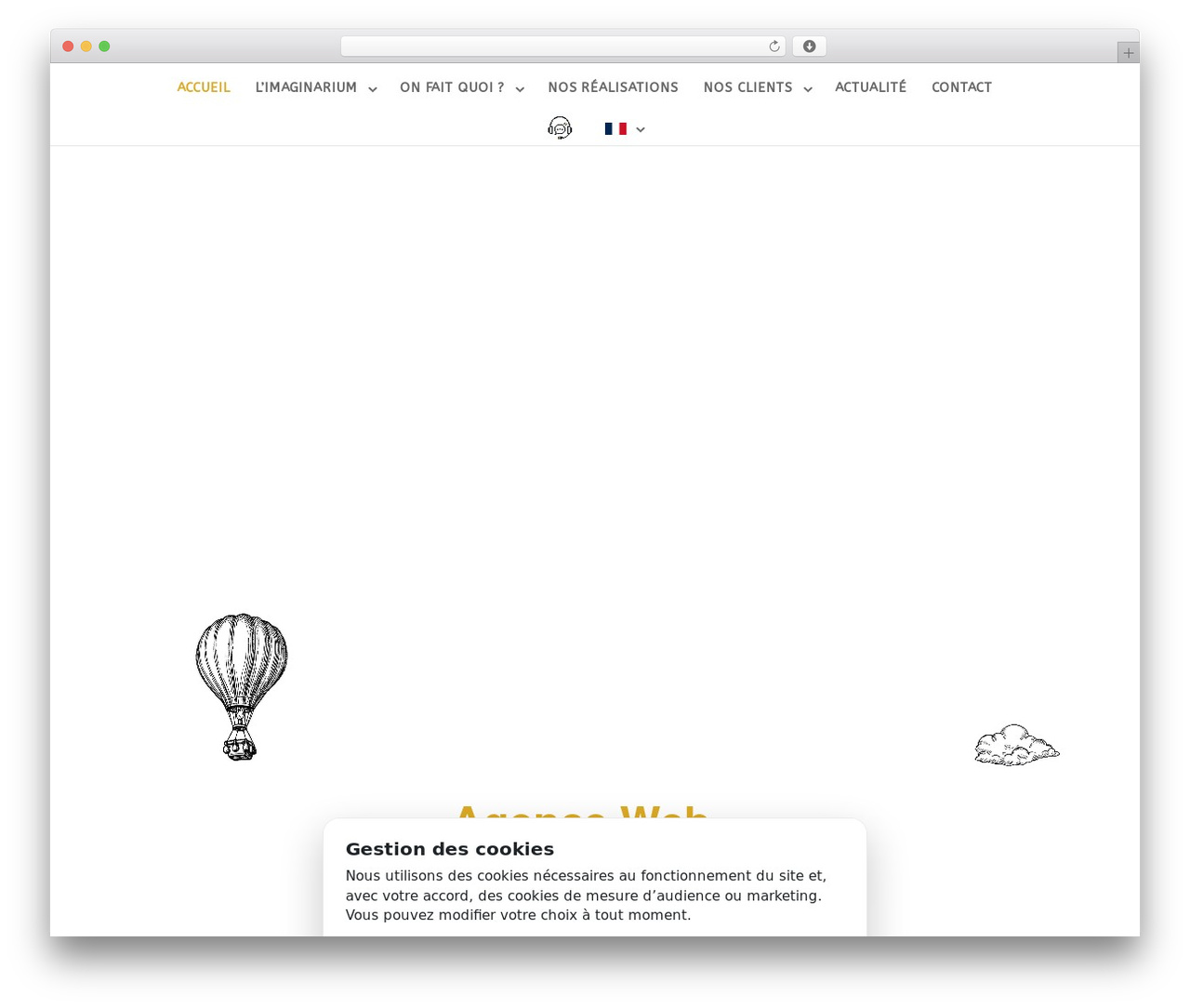1190x1008 pixels.
Task: Select the French flag language icon
Action: tap(615, 129)
